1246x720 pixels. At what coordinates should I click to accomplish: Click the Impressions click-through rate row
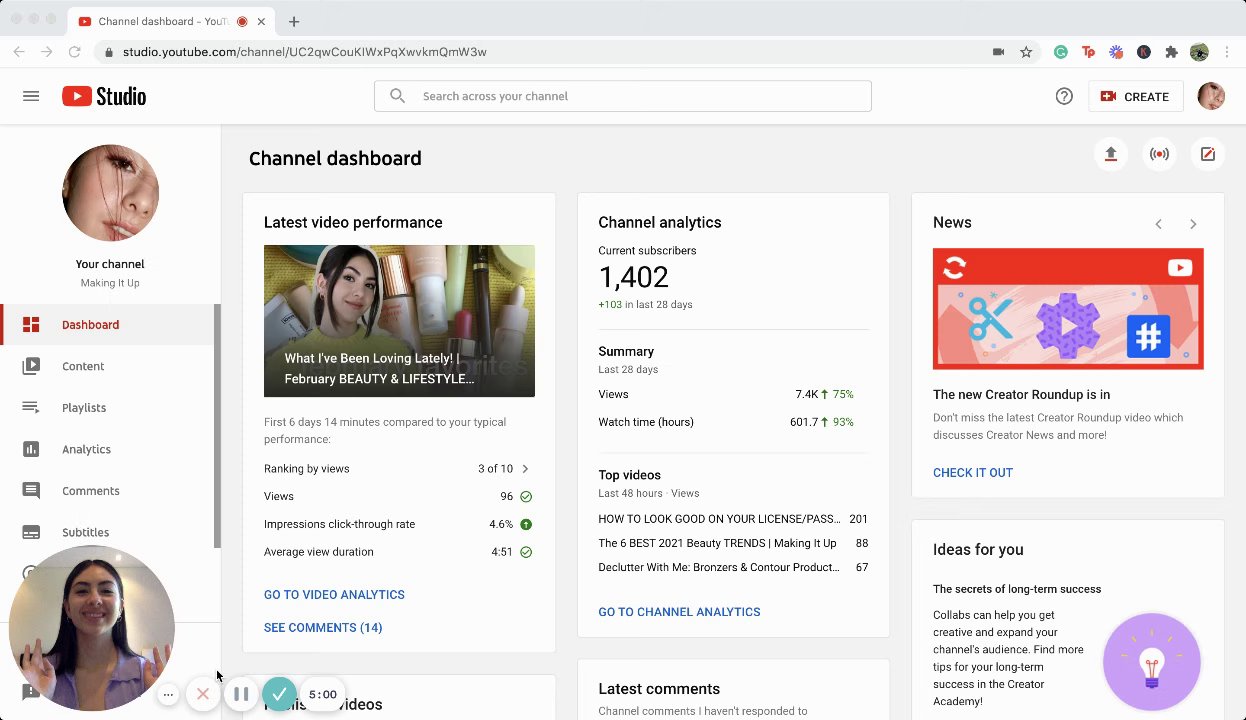click(398, 524)
